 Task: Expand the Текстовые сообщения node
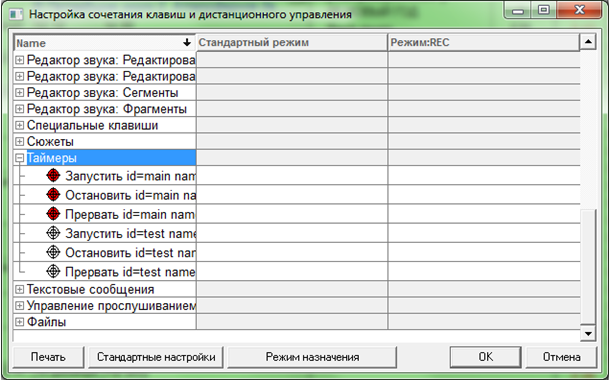19,289
